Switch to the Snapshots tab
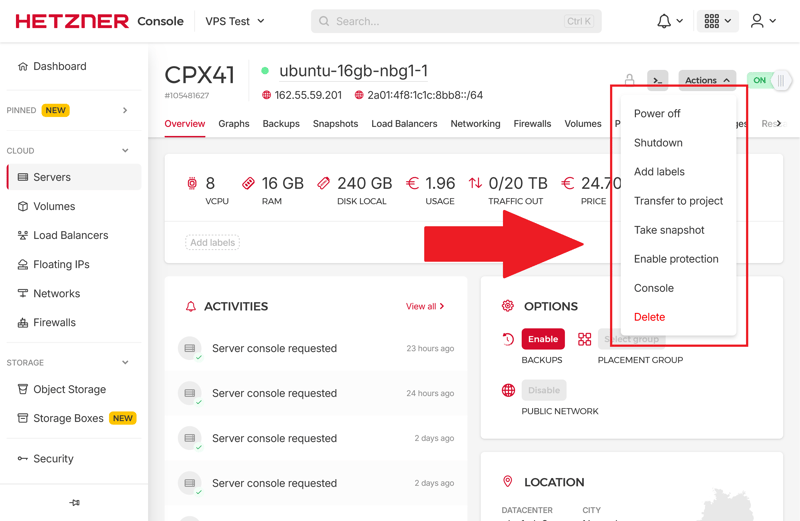 (x=335, y=124)
